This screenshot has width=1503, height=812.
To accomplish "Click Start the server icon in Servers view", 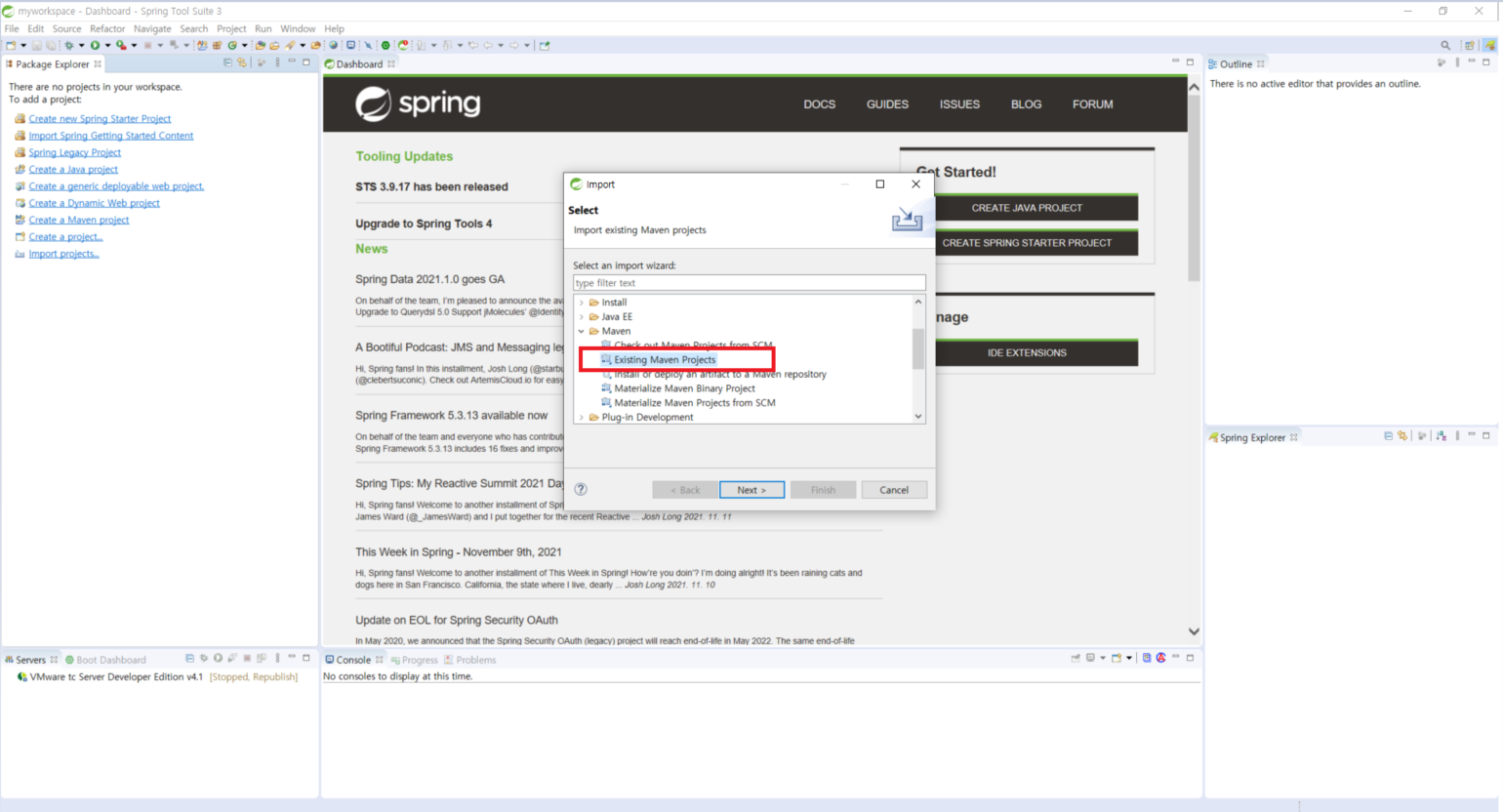I will [x=218, y=659].
